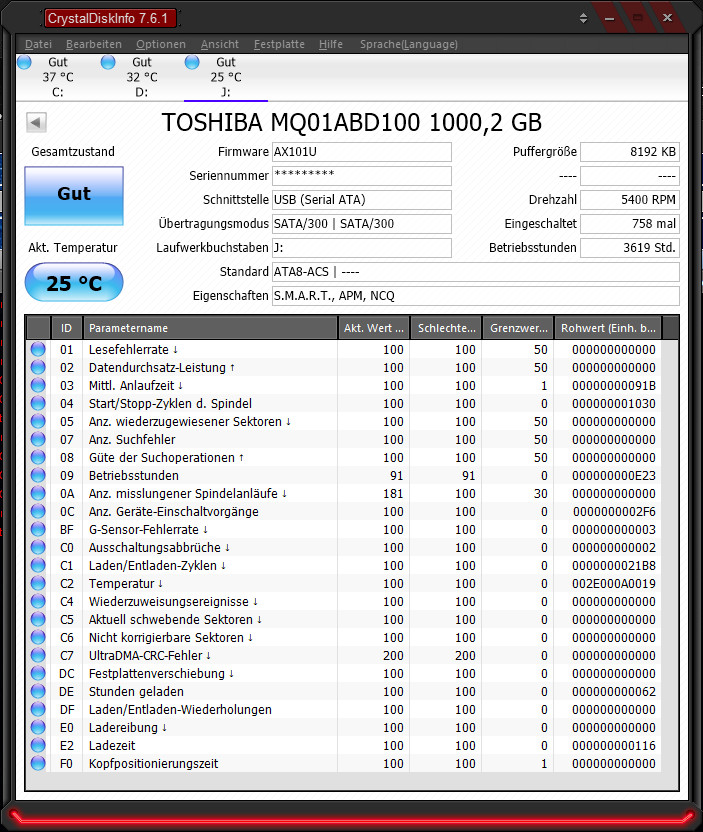Click the Rohwert column header

pyautogui.click(x=608, y=328)
